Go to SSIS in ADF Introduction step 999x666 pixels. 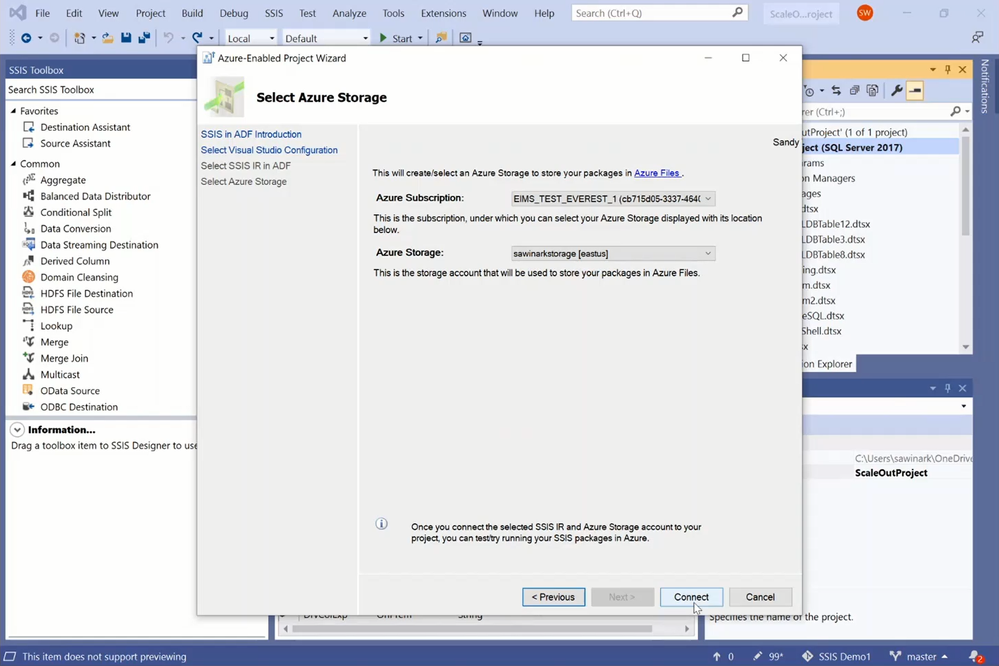point(251,134)
